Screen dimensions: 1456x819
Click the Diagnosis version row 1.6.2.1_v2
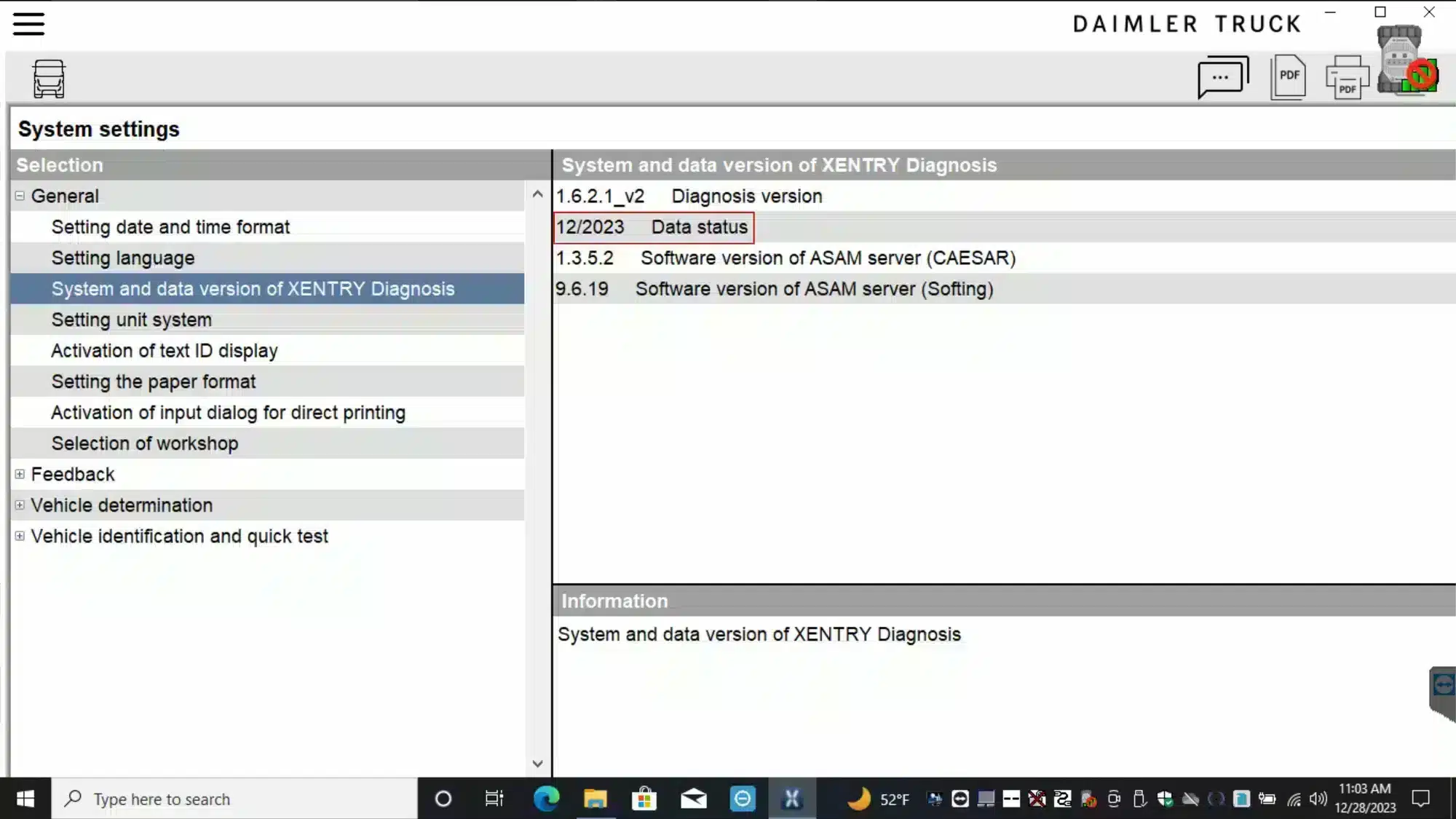(1005, 197)
